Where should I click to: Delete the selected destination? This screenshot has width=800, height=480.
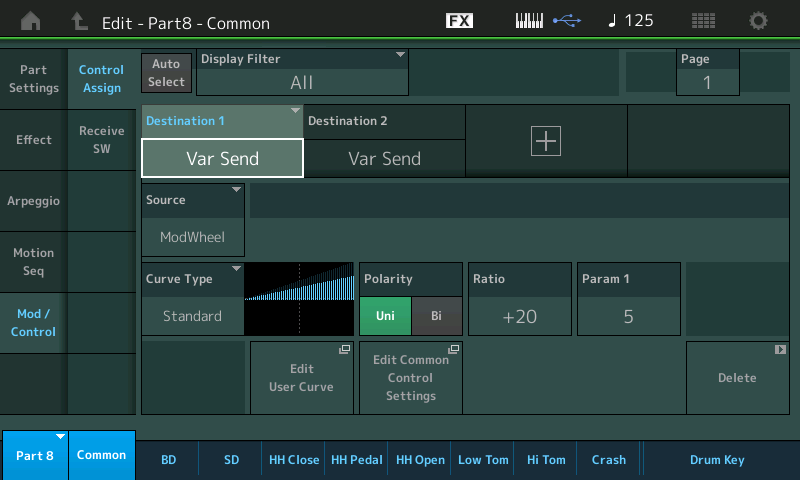click(737, 377)
